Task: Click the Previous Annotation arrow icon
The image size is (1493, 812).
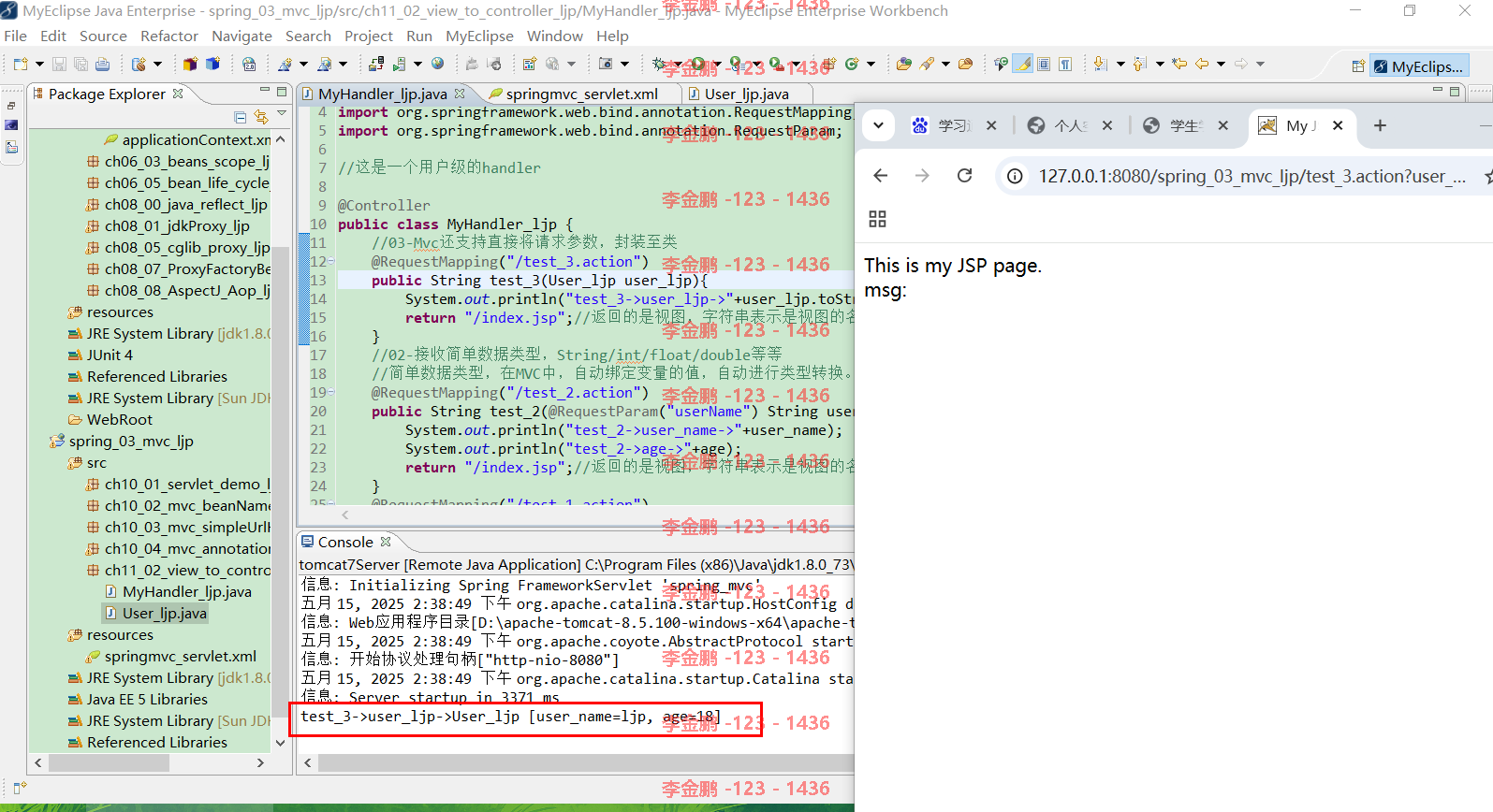Action: pyautogui.click(x=1139, y=65)
